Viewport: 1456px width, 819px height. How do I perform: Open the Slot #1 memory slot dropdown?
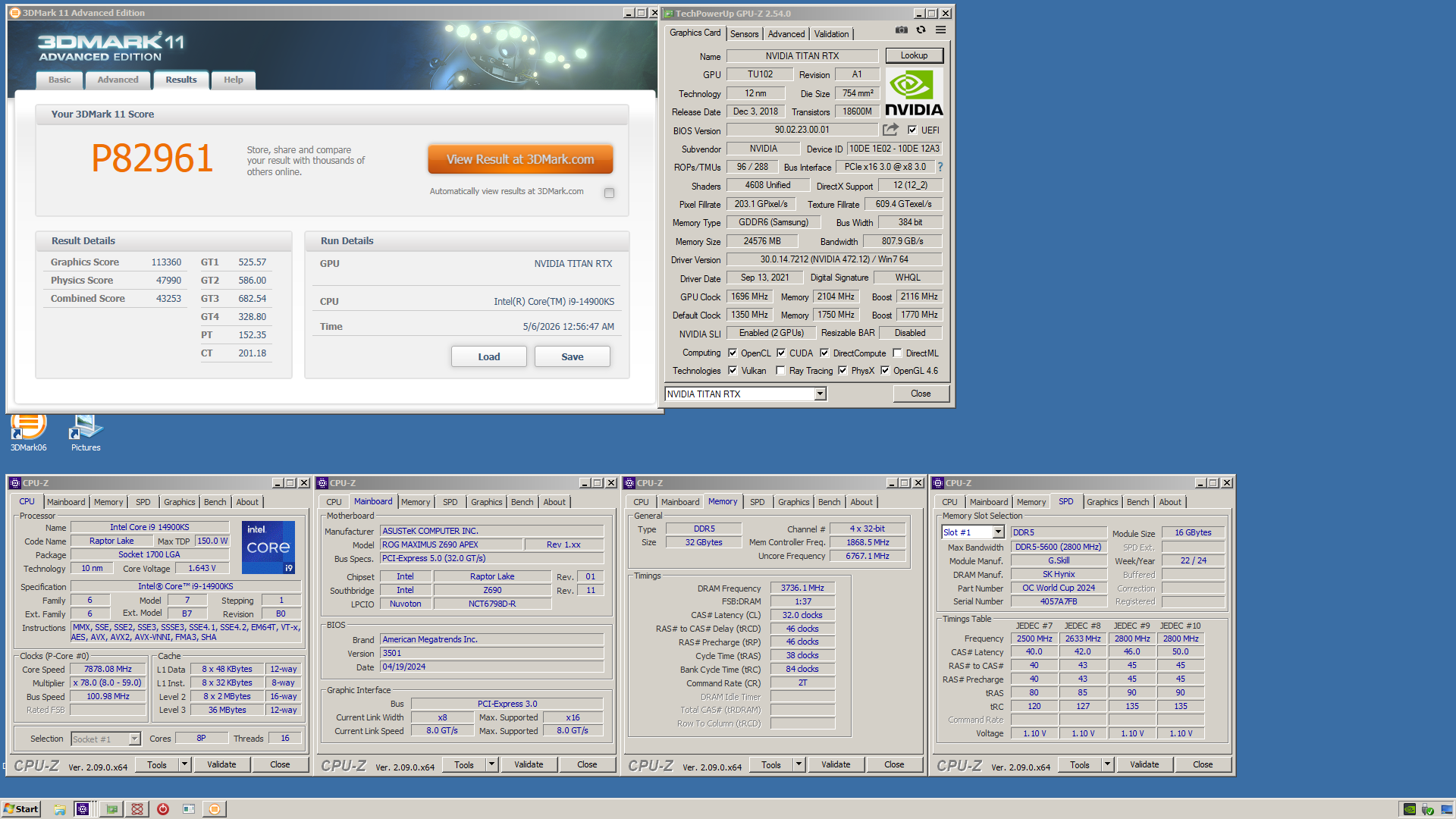999,532
